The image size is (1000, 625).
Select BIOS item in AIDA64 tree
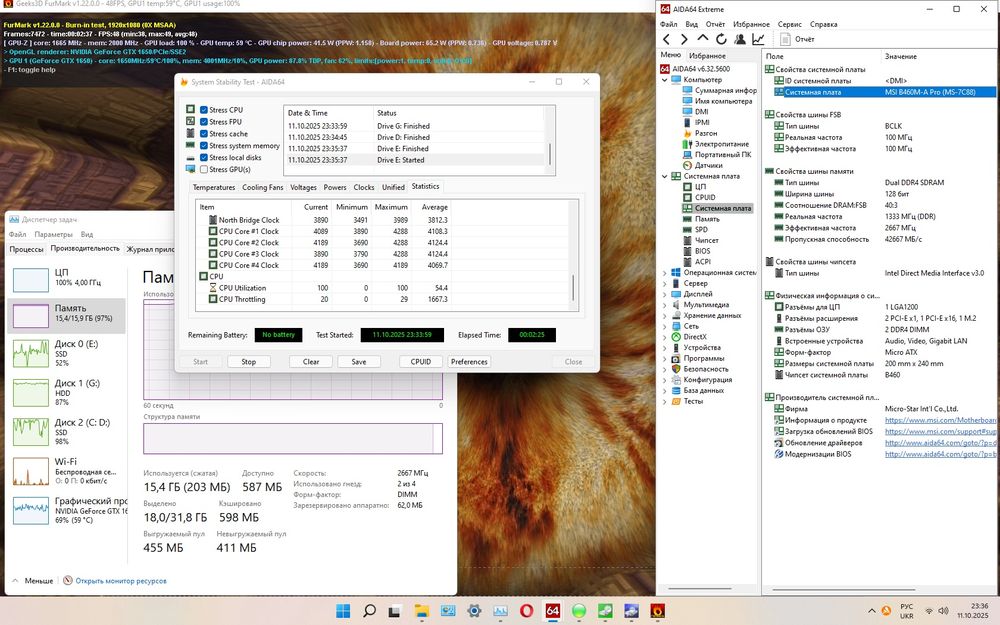click(702, 251)
